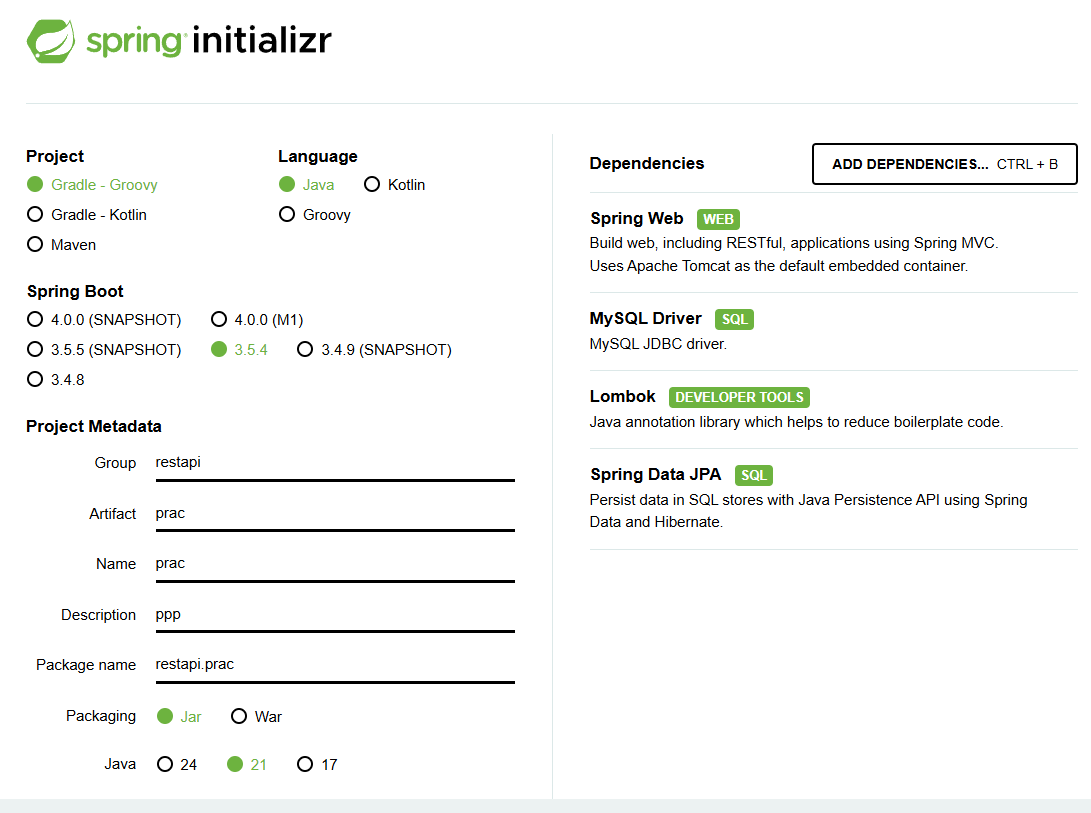Screen dimensions: 1091x813
Task: Select Java version 21
Action: click(x=247, y=764)
